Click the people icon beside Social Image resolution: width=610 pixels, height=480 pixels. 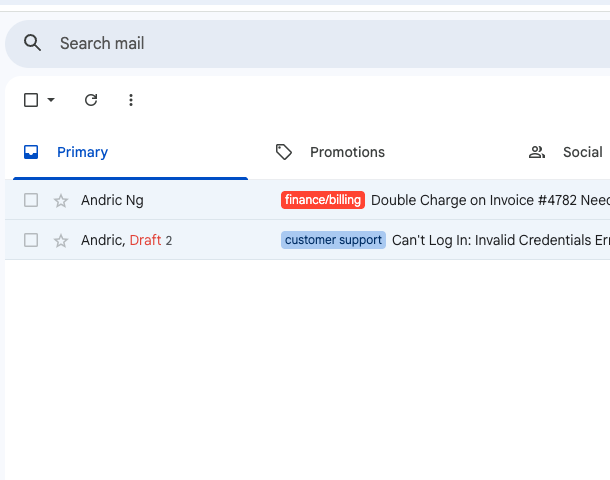click(x=537, y=152)
